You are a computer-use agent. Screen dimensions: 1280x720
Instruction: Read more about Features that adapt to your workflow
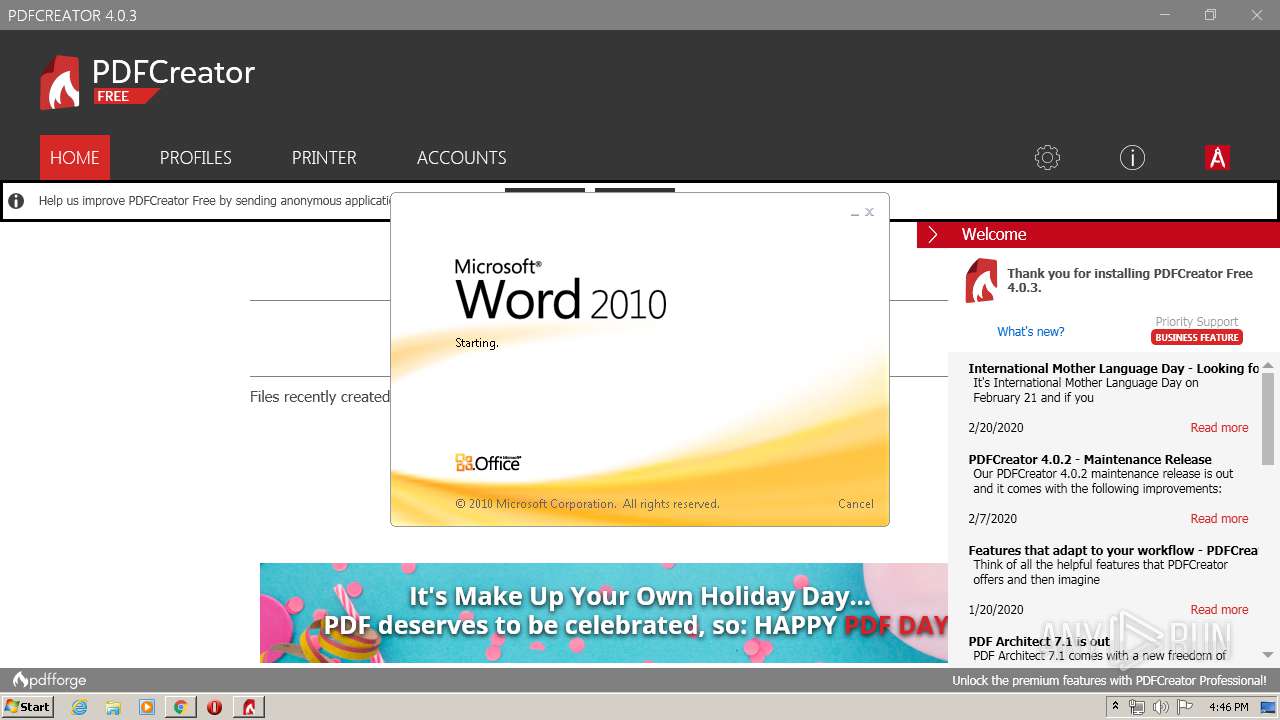tap(1219, 610)
